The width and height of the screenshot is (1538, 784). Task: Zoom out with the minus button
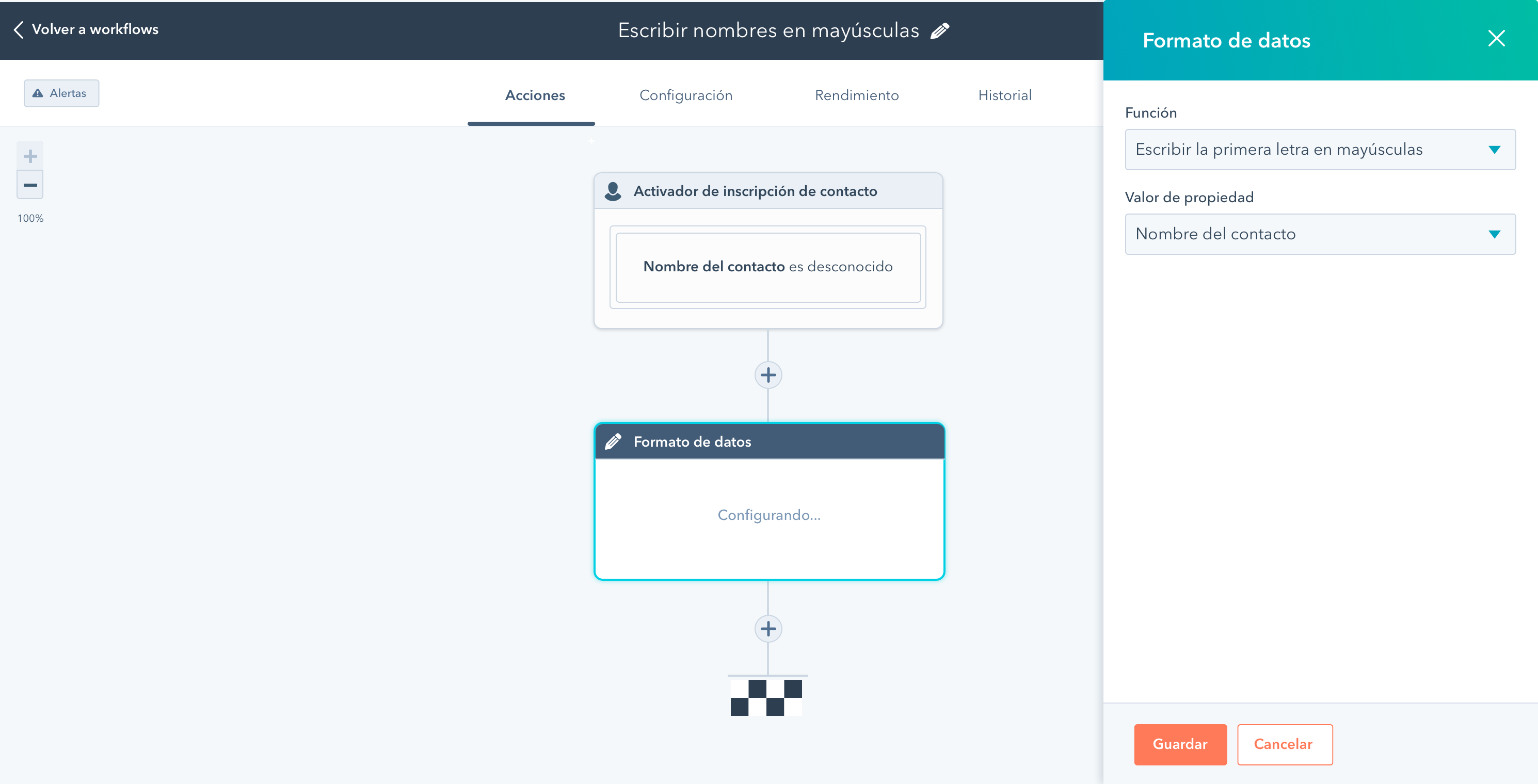point(30,185)
